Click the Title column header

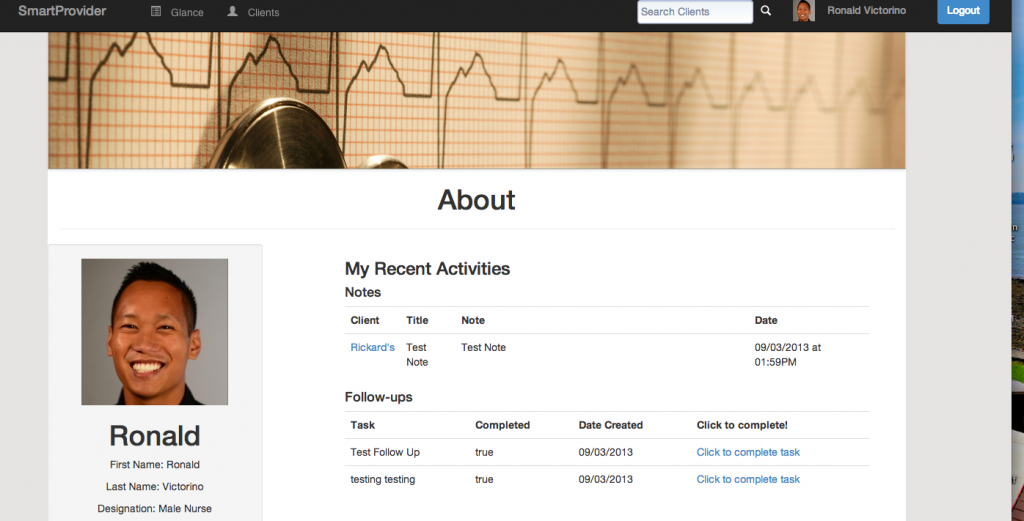(417, 320)
